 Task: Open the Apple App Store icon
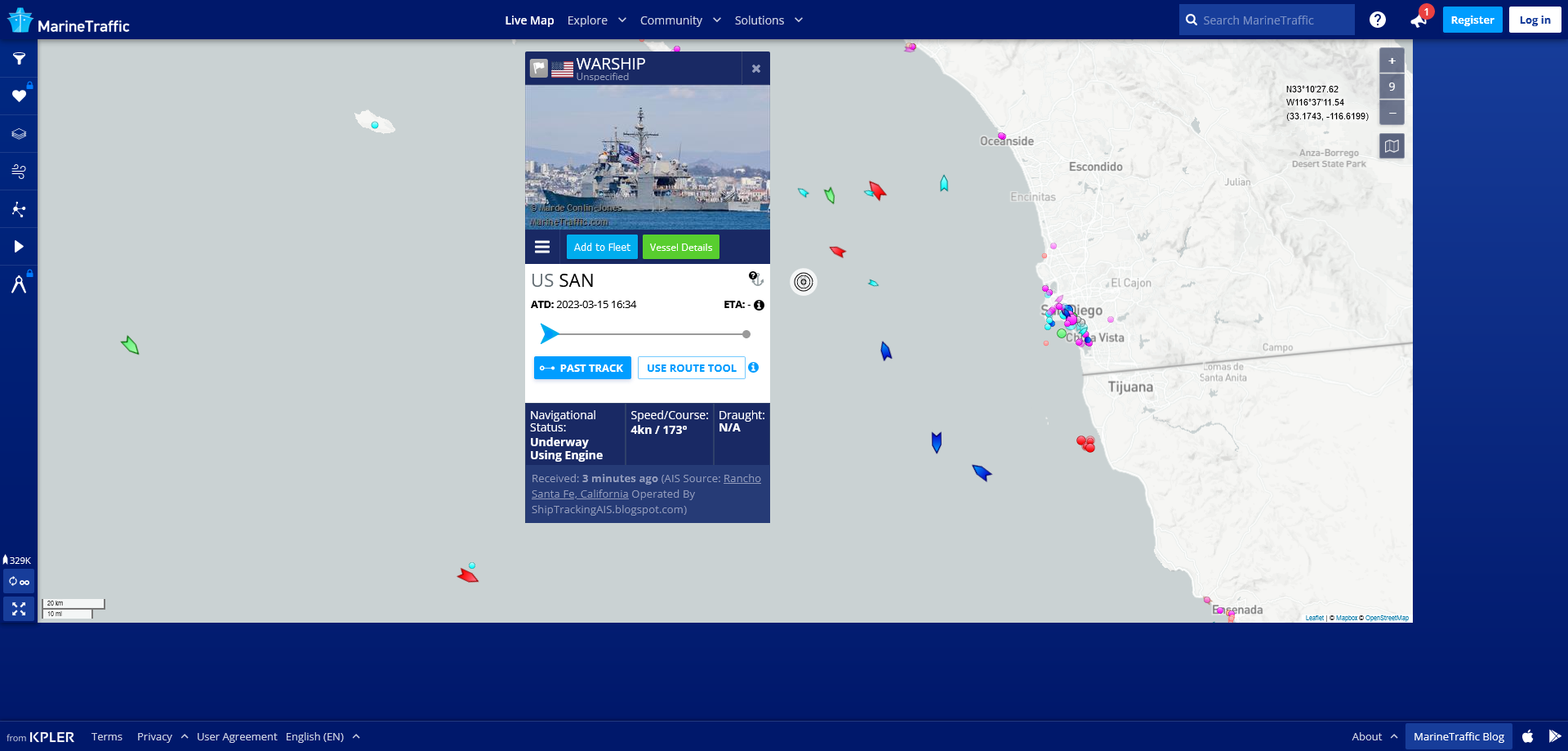[1528, 736]
